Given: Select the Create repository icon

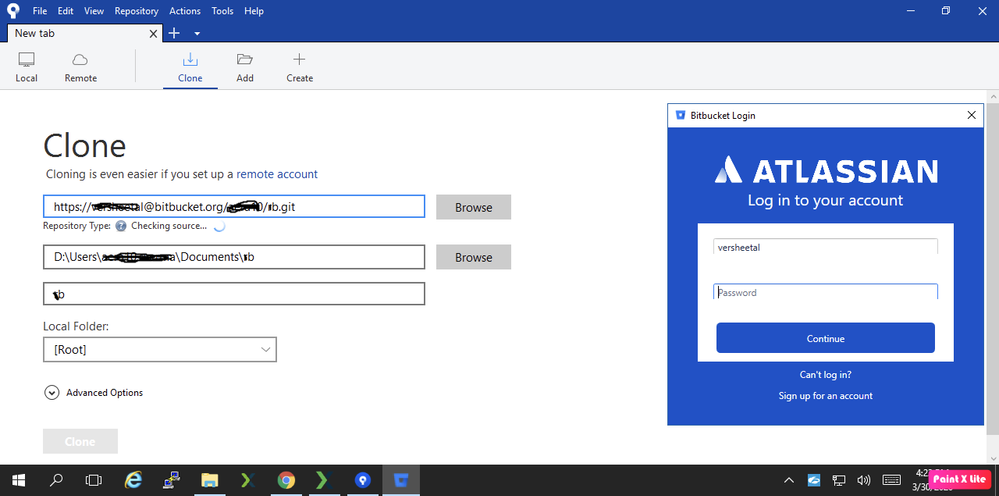Looking at the screenshot, I should [299, 67].
